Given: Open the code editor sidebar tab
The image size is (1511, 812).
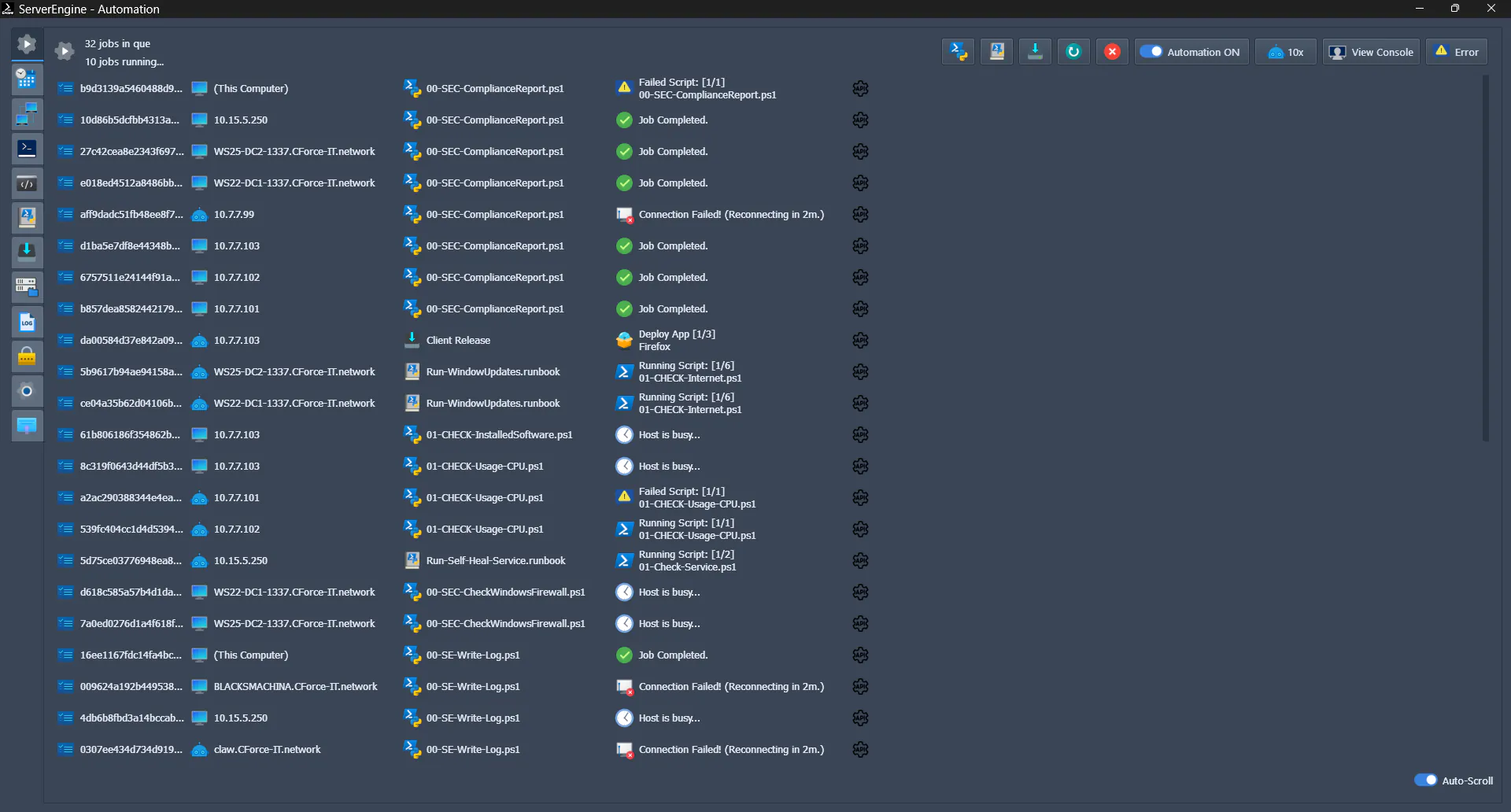Looking at the screenshot, I should [x=27, y=183].
